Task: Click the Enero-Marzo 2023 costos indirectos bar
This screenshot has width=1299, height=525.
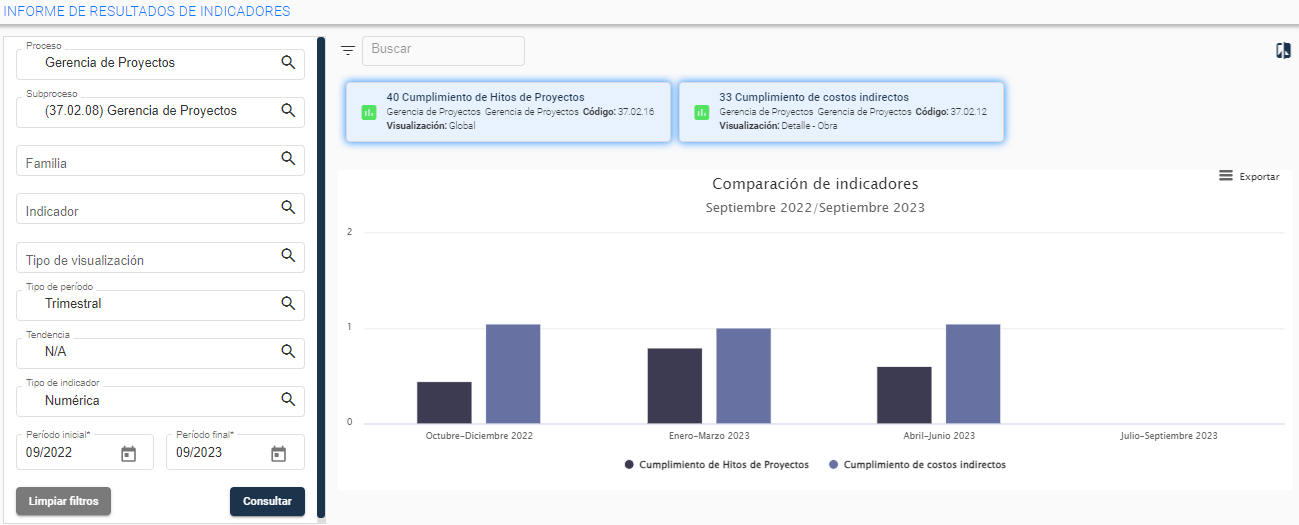Action: tap(743, 375)
